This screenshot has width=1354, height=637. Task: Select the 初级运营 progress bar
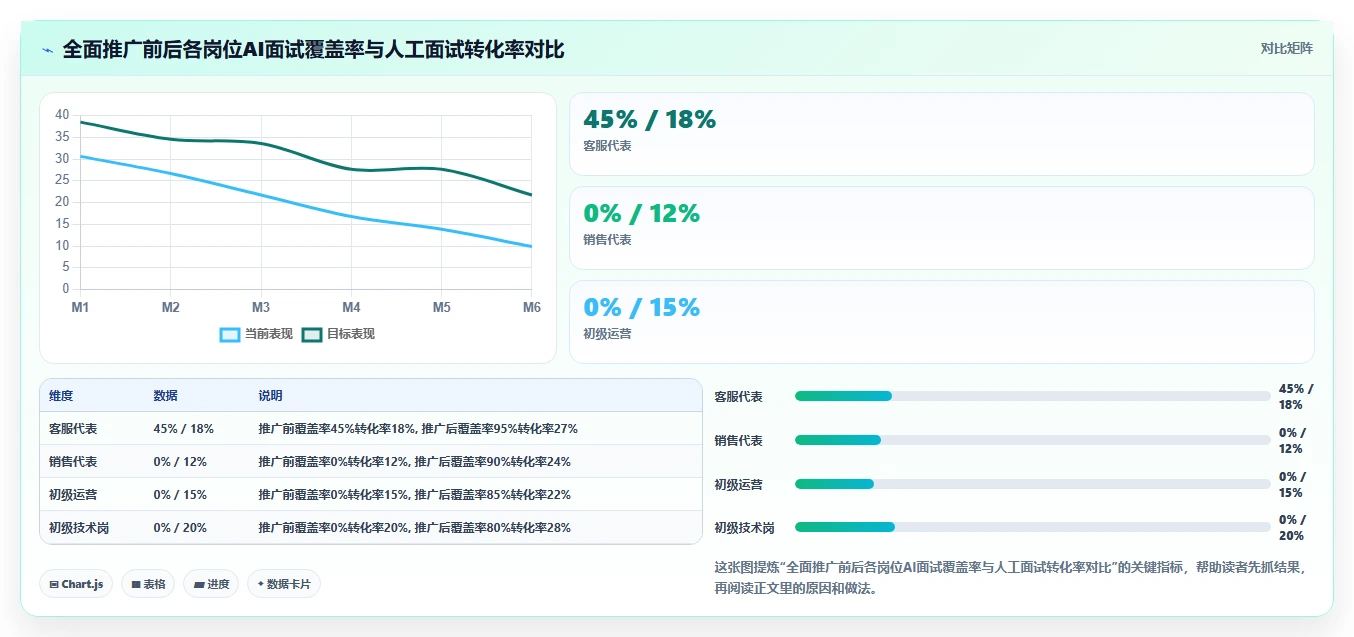(1032, 484)
